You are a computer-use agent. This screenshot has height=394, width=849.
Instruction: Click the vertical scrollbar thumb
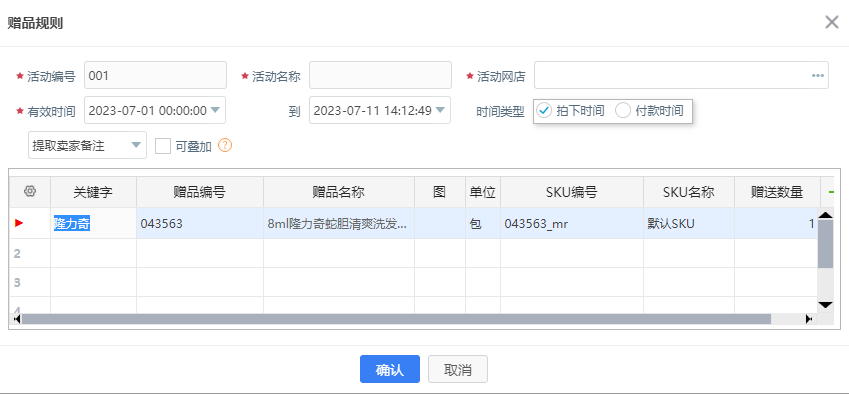coord(825,244)
